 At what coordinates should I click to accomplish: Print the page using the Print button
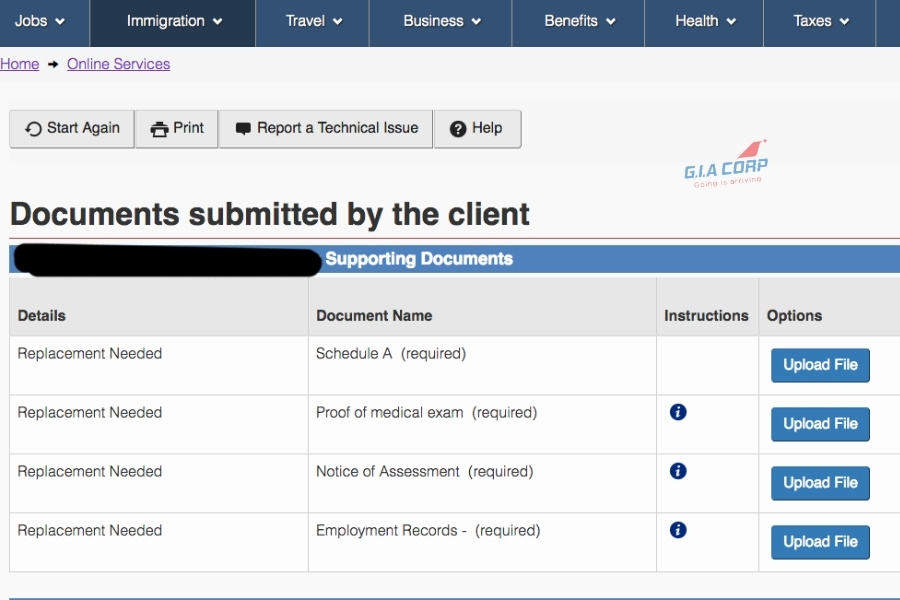(177, 129)
